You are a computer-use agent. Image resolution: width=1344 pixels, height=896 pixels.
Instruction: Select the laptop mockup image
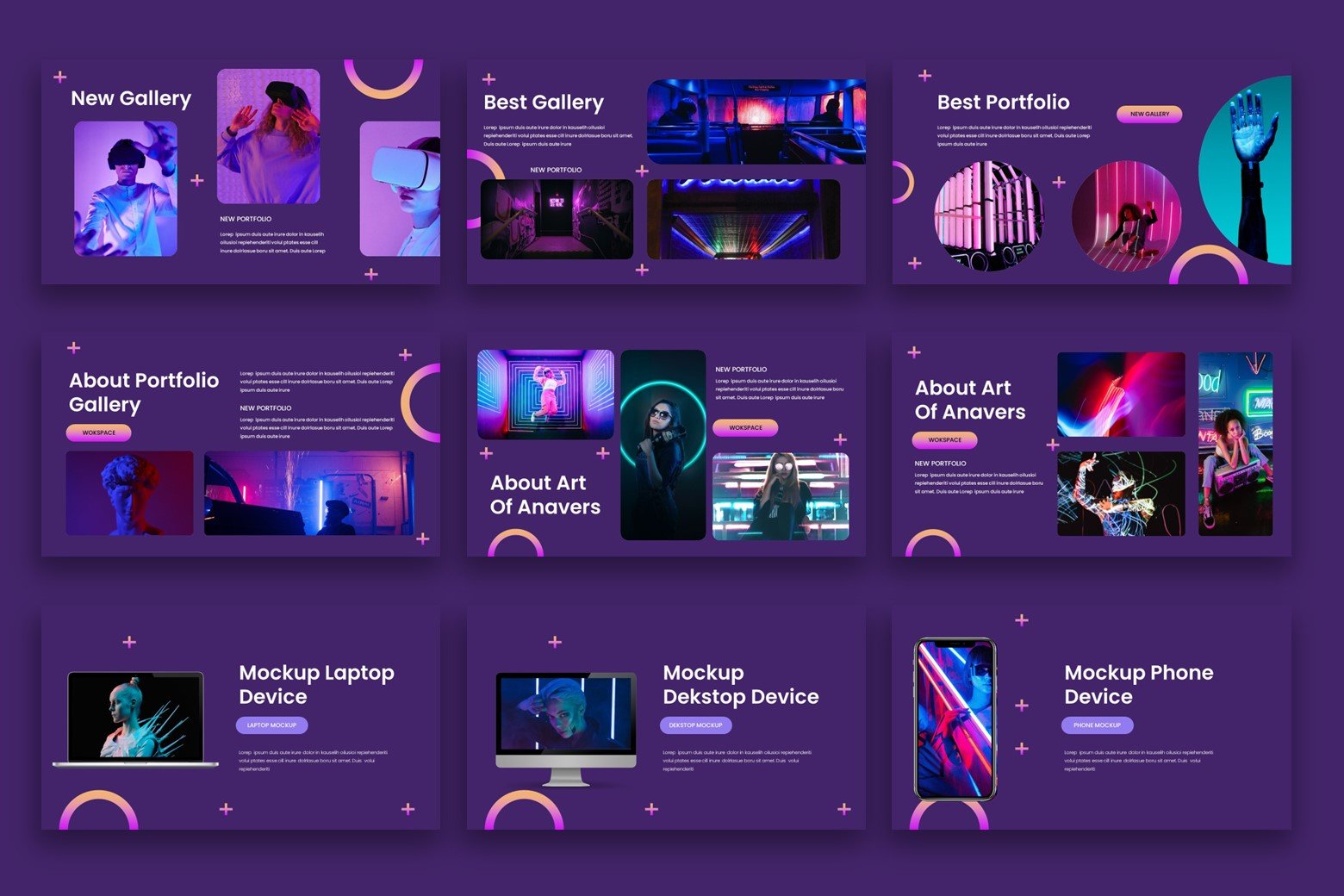point(135,719)
